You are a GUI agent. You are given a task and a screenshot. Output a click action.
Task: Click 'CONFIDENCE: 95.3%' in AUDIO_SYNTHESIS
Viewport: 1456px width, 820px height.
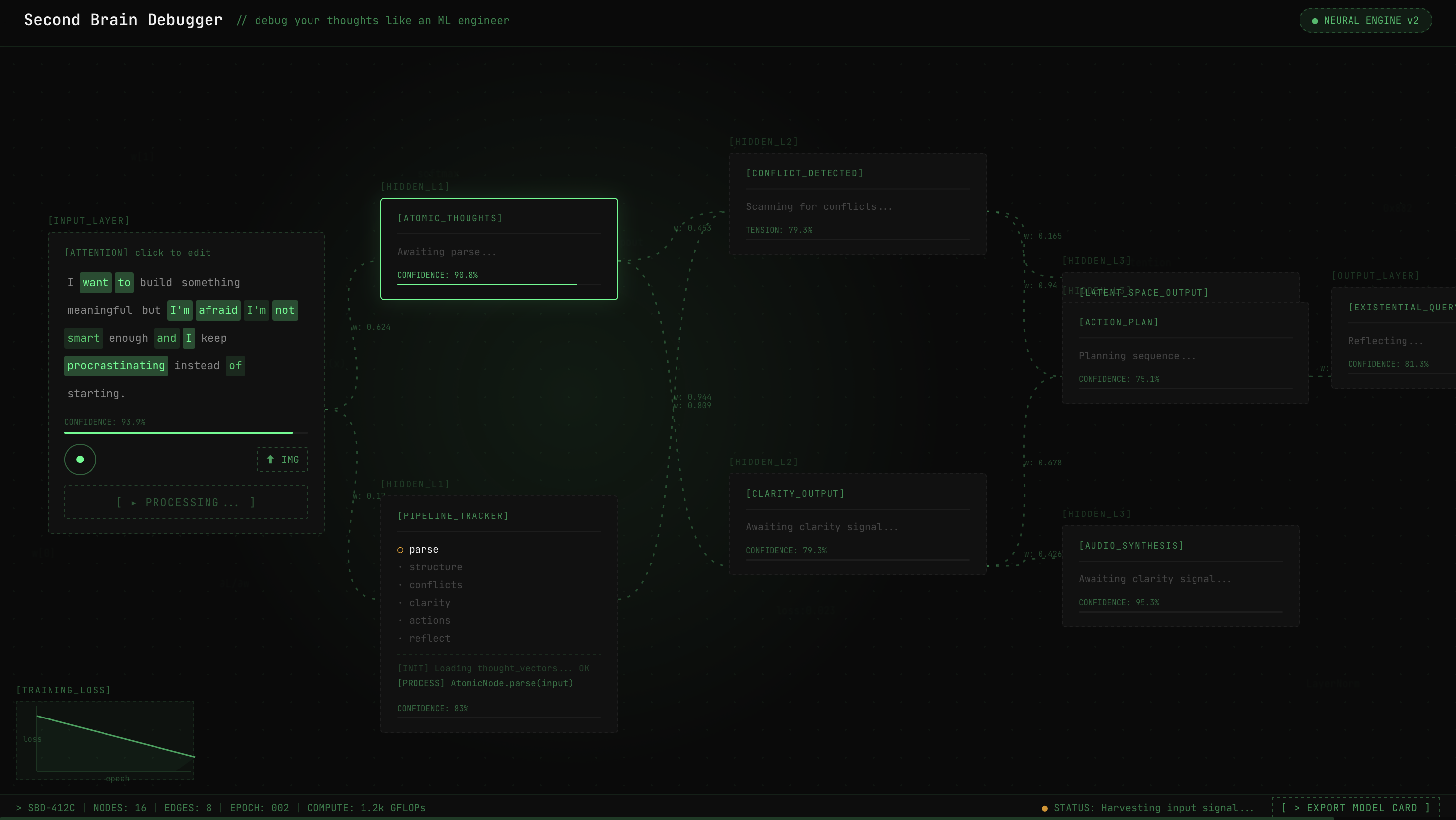[x=1119, y=603]
